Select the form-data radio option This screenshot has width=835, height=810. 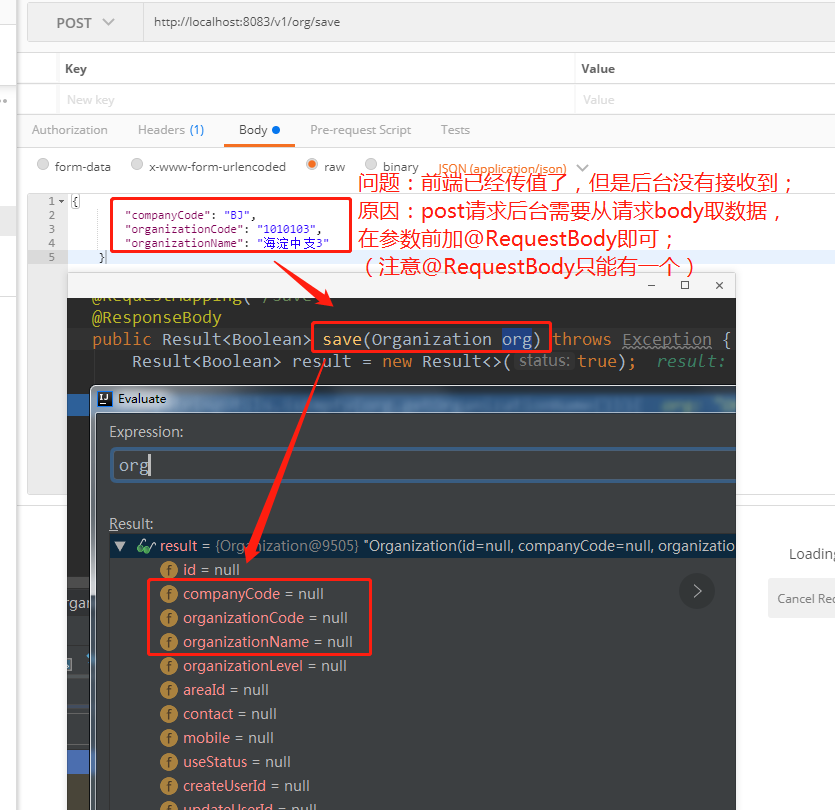43,165
